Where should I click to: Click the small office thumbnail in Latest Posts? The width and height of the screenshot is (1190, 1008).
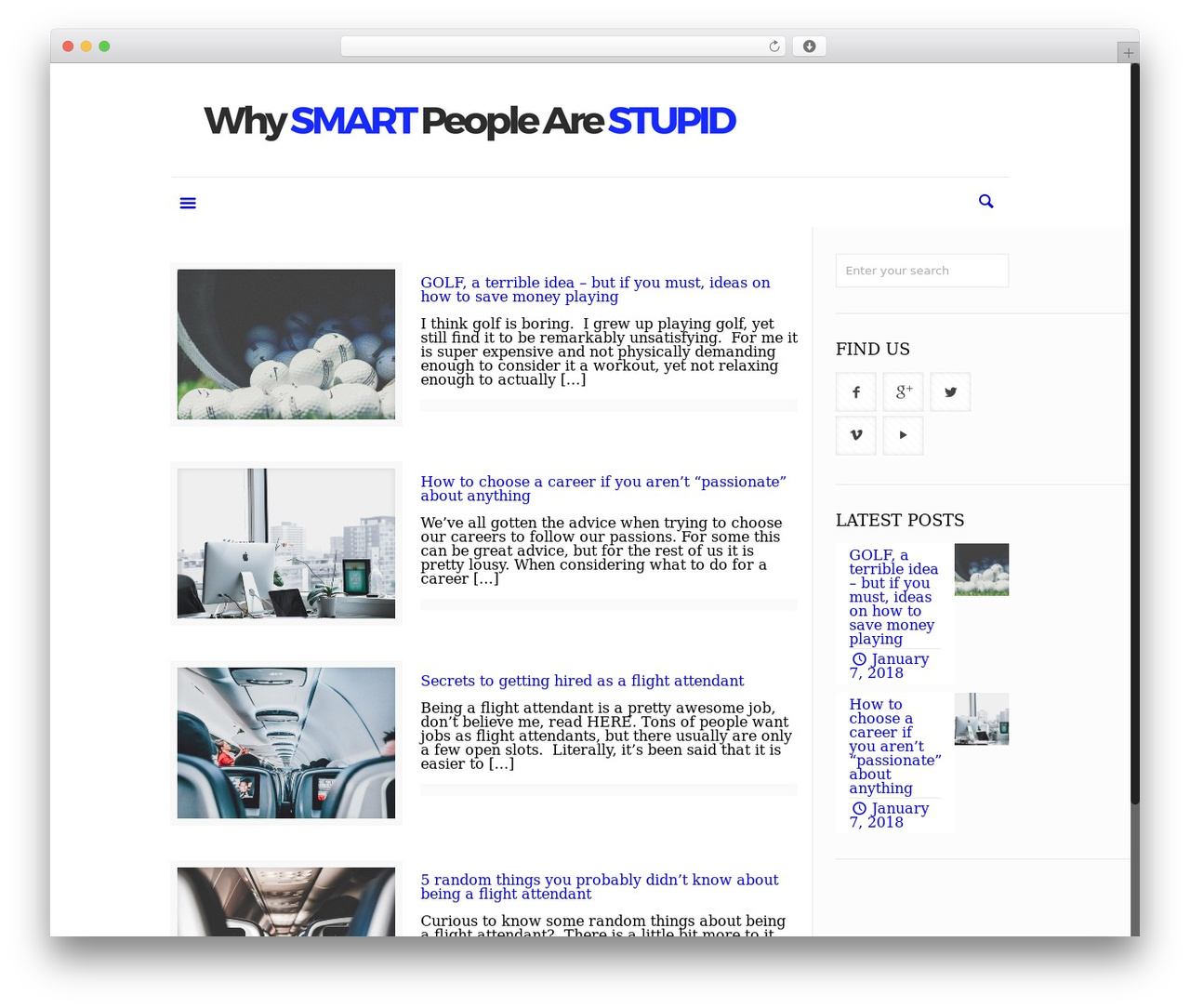click(x=982, y=719)
